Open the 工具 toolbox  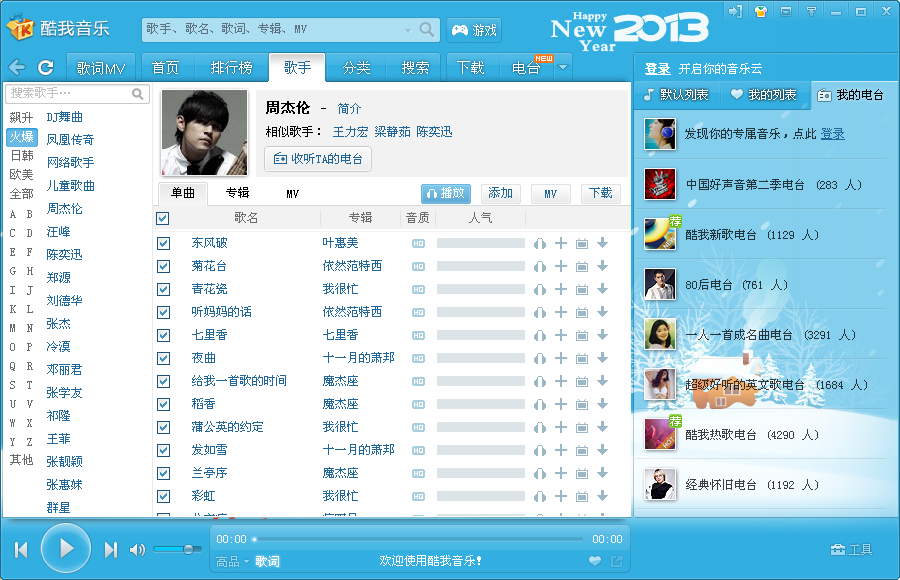coord(851,550)
